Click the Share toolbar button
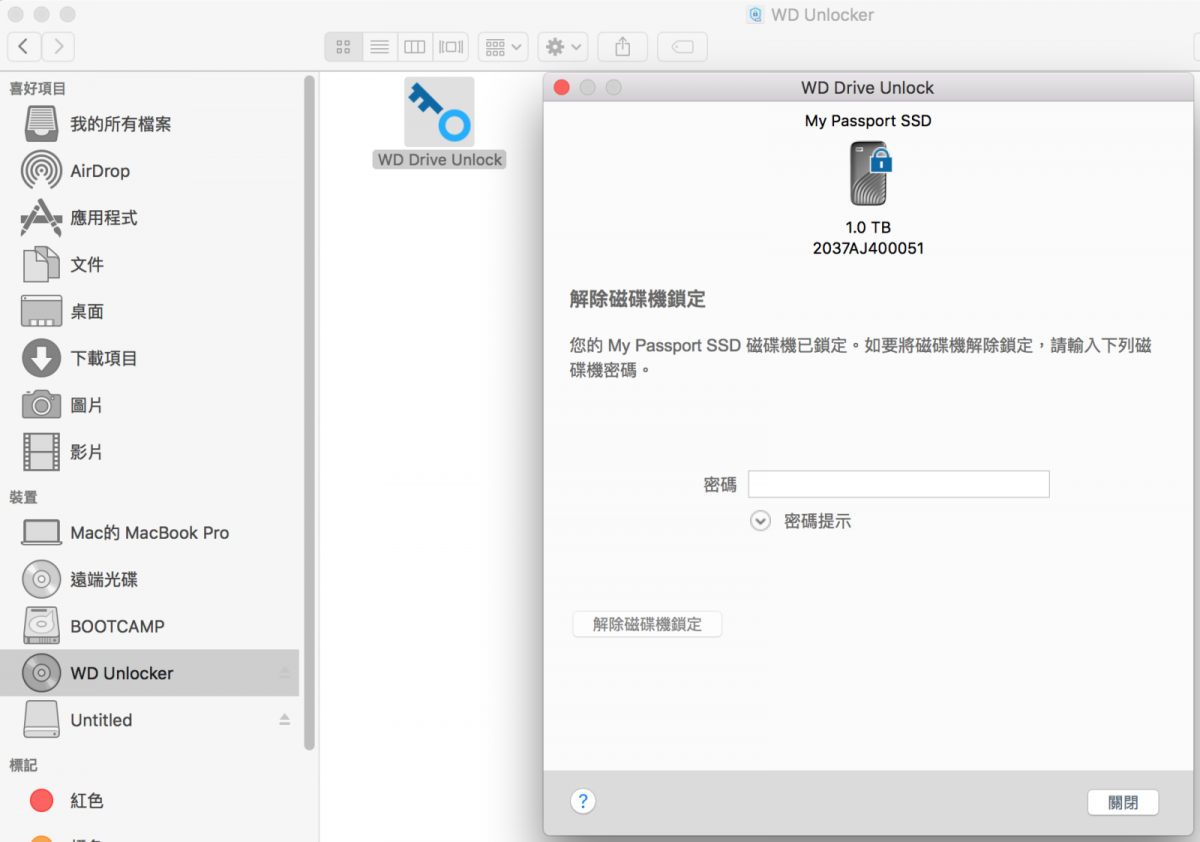The image size is (1200, 842). click(x=623, y=47)
